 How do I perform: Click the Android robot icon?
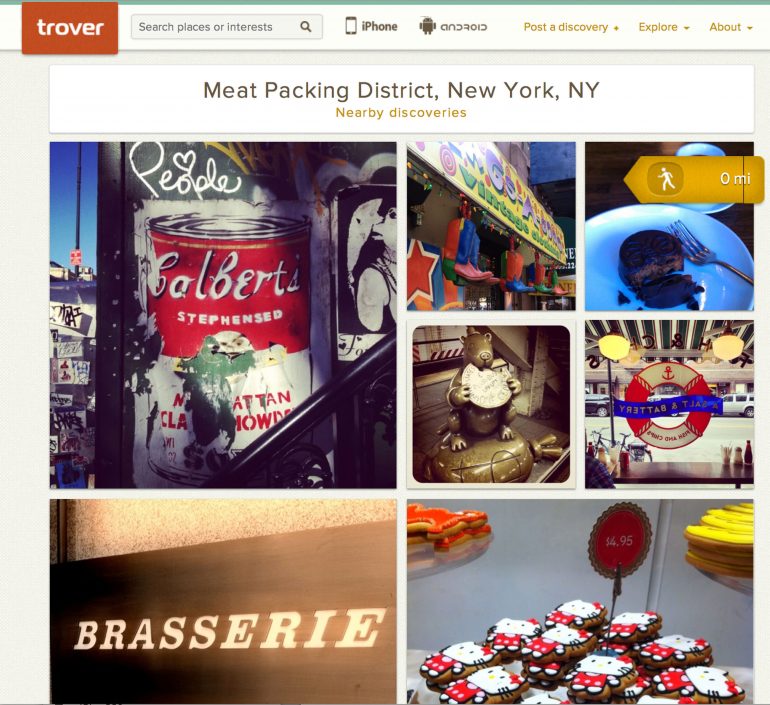click(427, 26)
